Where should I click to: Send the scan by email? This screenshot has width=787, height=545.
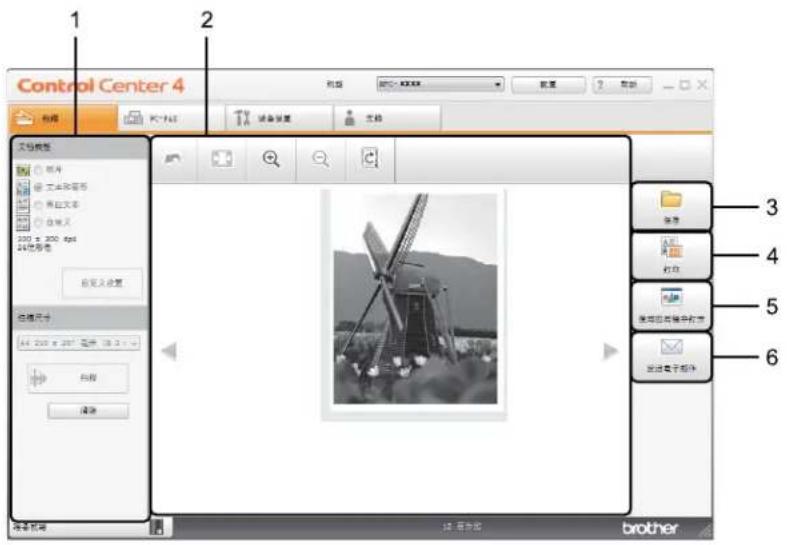click(x=671, y=356)
